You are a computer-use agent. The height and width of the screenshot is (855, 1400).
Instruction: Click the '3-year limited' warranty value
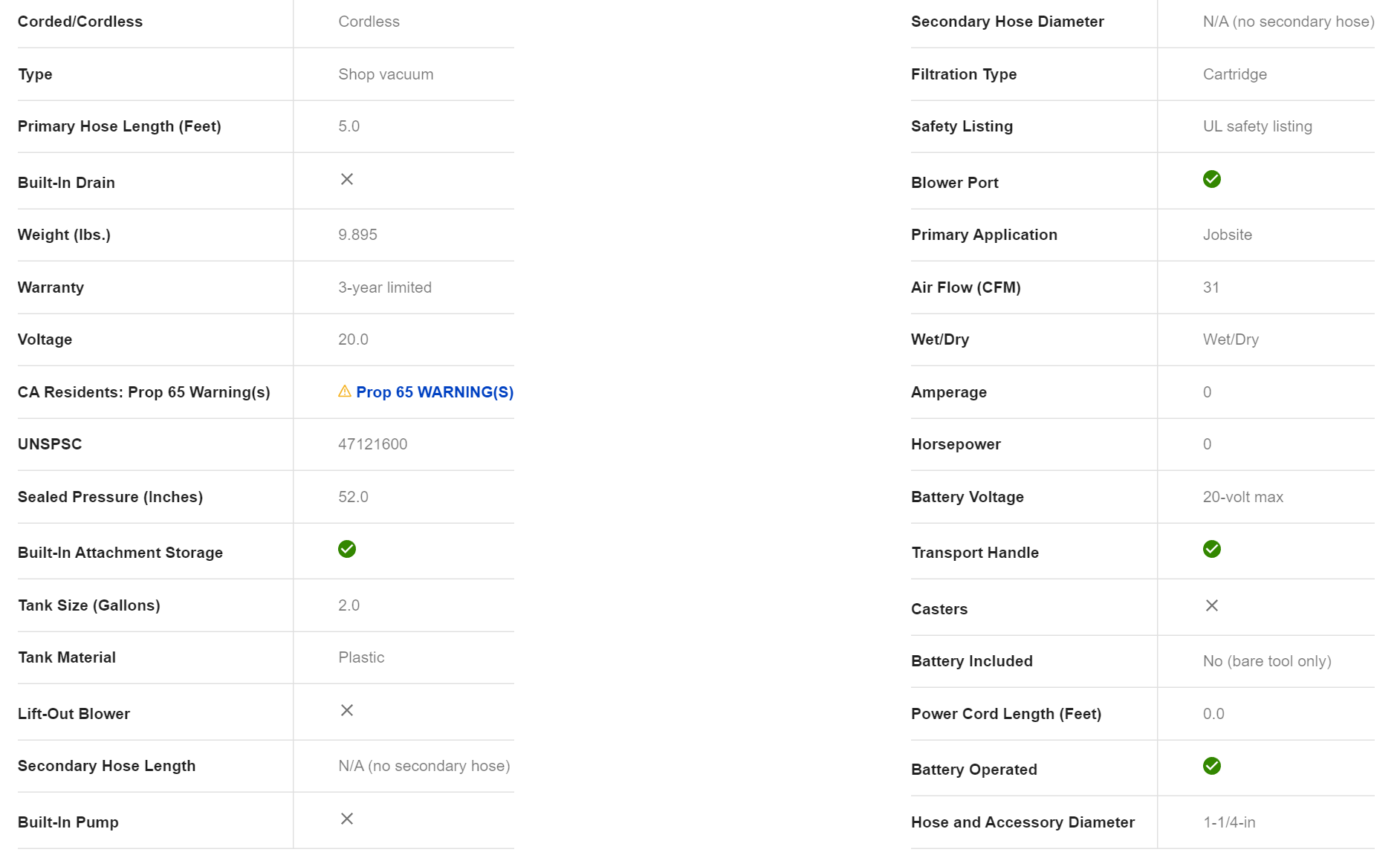point(384,287)
